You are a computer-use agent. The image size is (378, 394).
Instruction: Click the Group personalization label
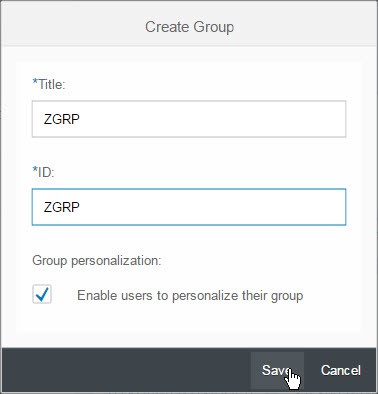point(97,260)
